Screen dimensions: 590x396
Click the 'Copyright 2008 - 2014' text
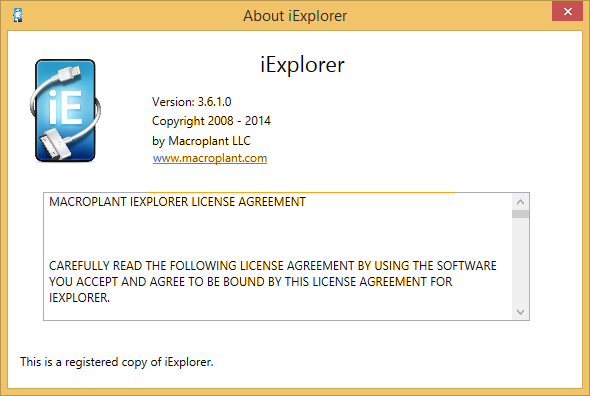pyautogui.click(x=211, y=121)
